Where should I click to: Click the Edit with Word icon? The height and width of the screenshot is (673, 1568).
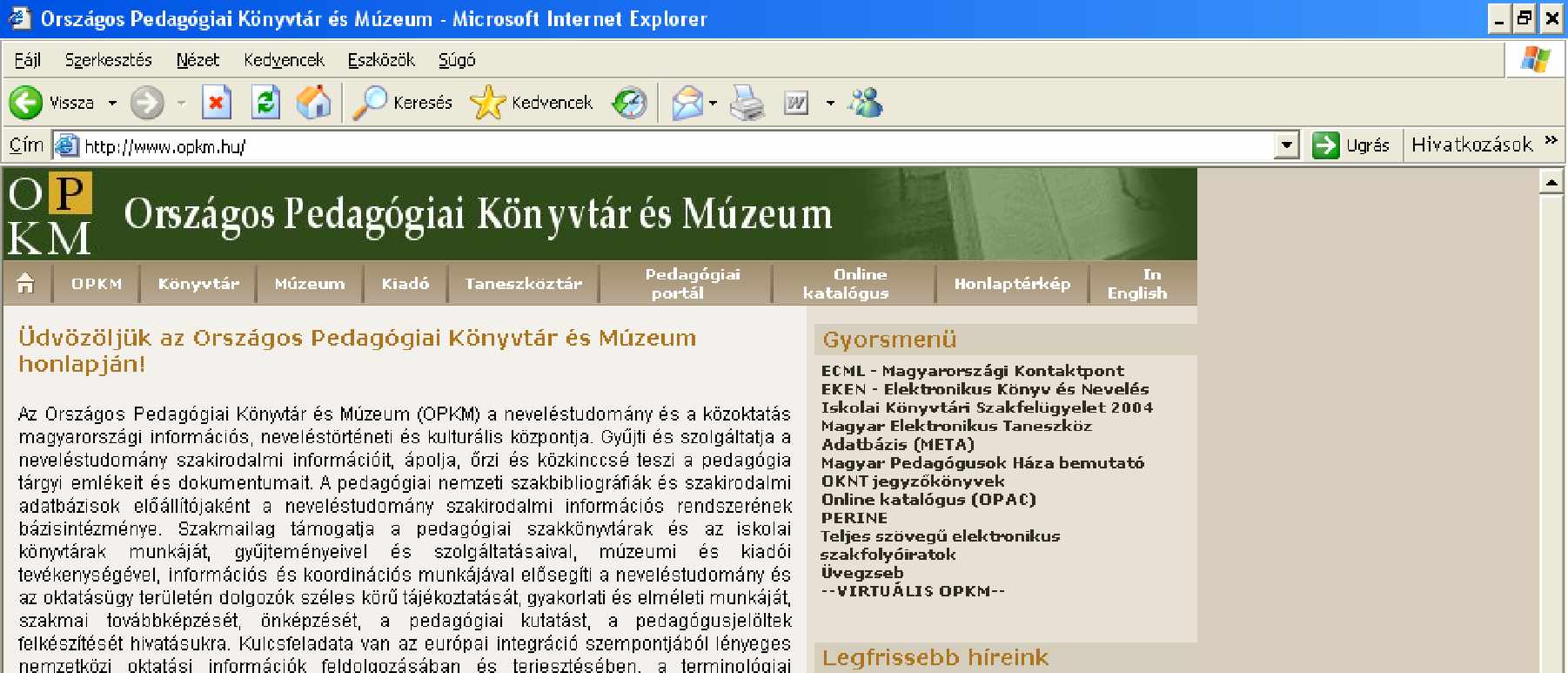[x=796, y=103]
